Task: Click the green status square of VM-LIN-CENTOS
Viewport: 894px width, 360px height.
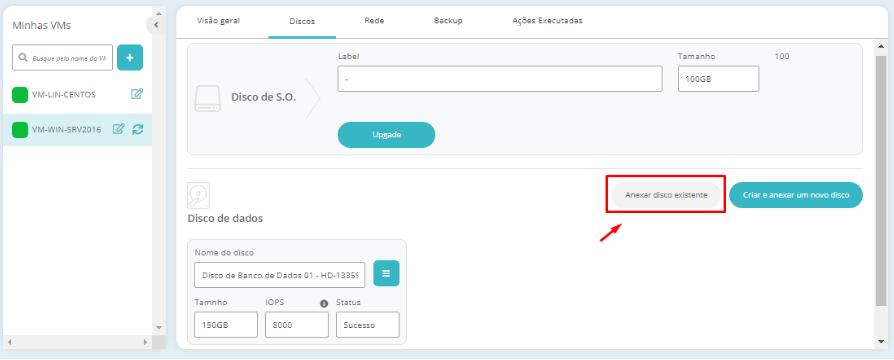Action: coord(20,95)
